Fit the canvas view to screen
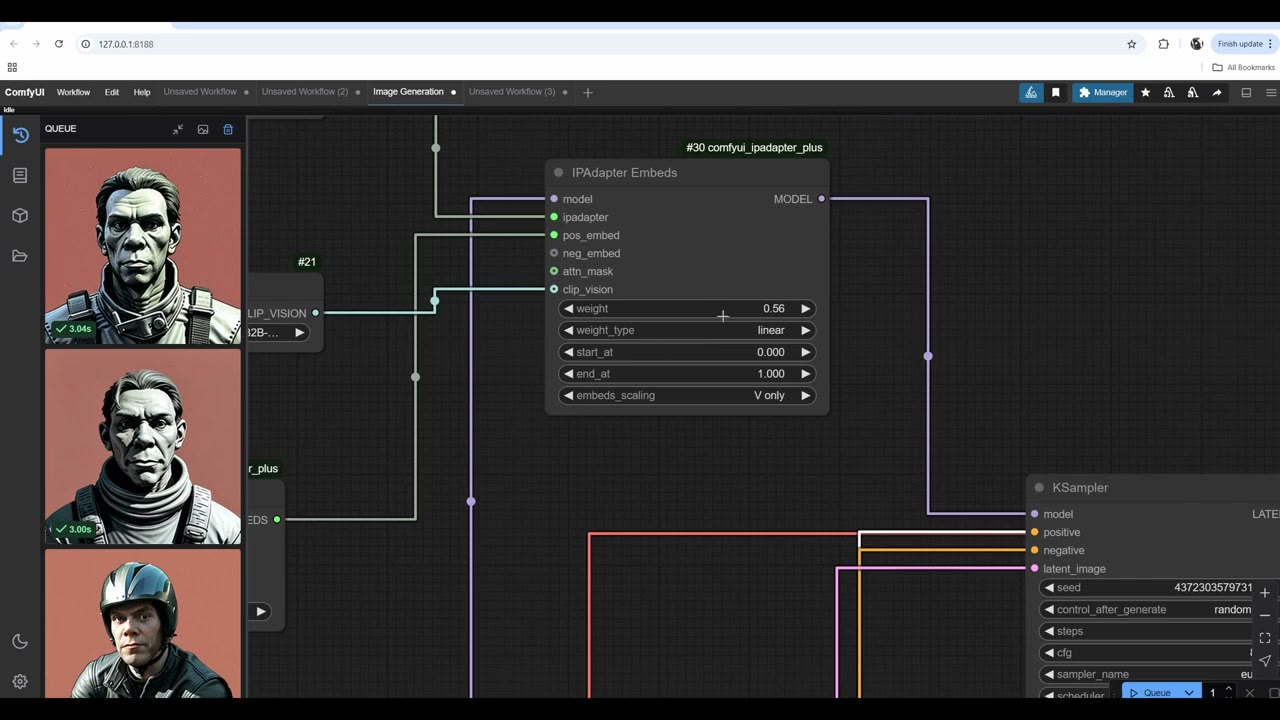Viewport: 1280px width, 720px height. coord(1265,638)
